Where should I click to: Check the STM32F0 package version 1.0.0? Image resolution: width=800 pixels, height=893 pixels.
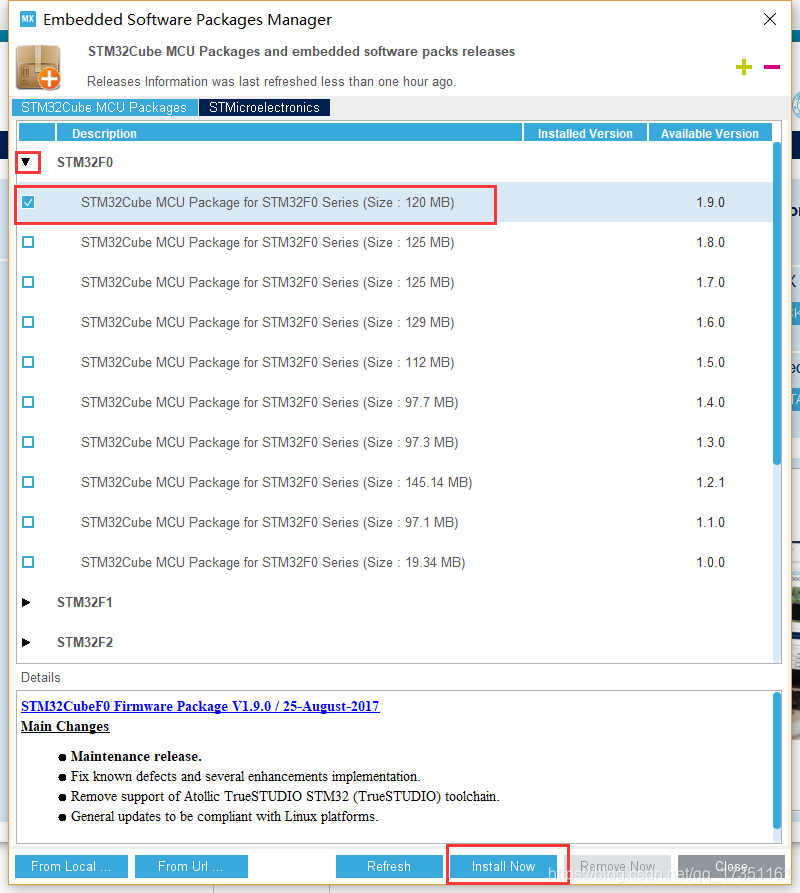[28, 562]
